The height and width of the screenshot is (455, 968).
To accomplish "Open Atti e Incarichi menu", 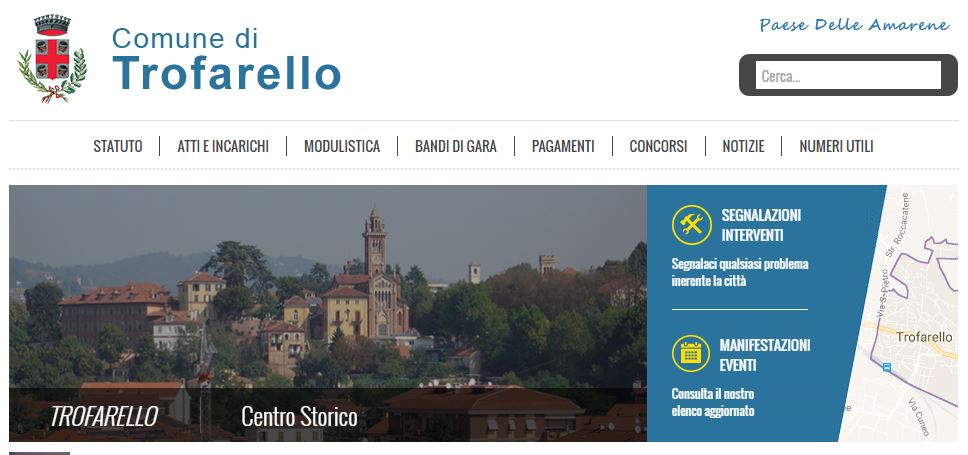I will pyautogui.click(x=223, y=146).
